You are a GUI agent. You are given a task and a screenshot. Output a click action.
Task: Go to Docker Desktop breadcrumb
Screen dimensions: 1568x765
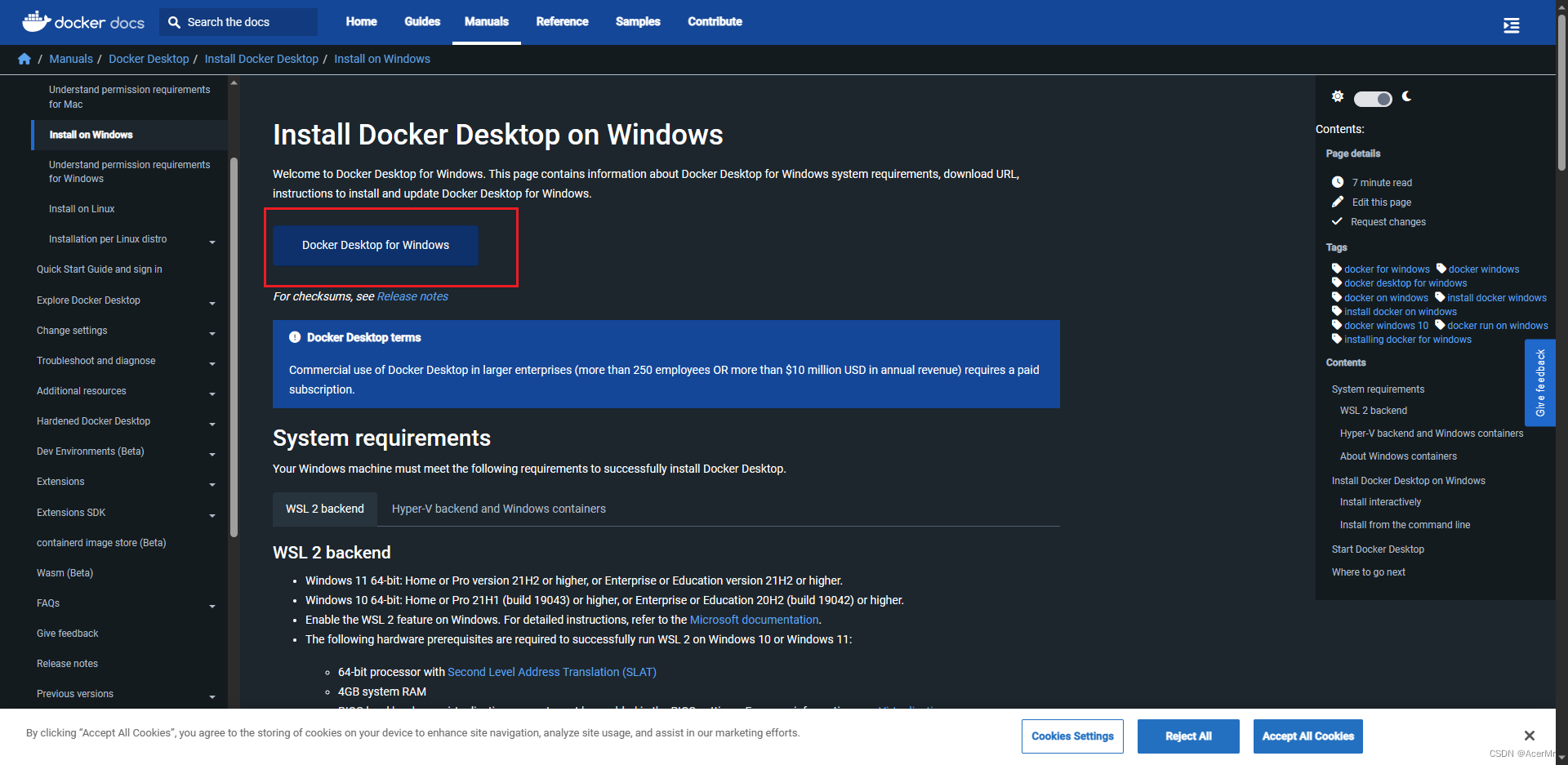[149, 59]
